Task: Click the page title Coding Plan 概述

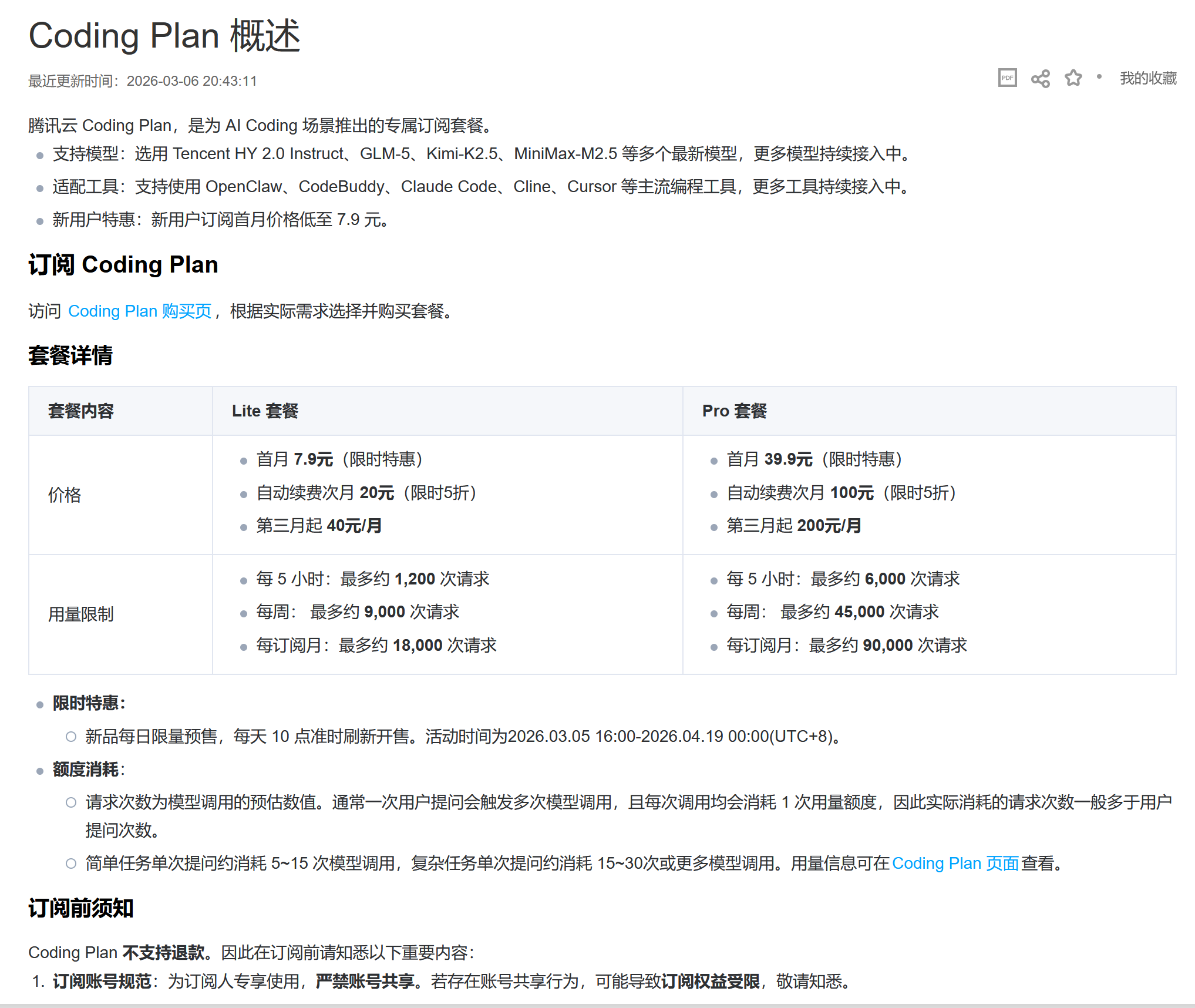Action: pyautogui.click(x=164, y=35)
